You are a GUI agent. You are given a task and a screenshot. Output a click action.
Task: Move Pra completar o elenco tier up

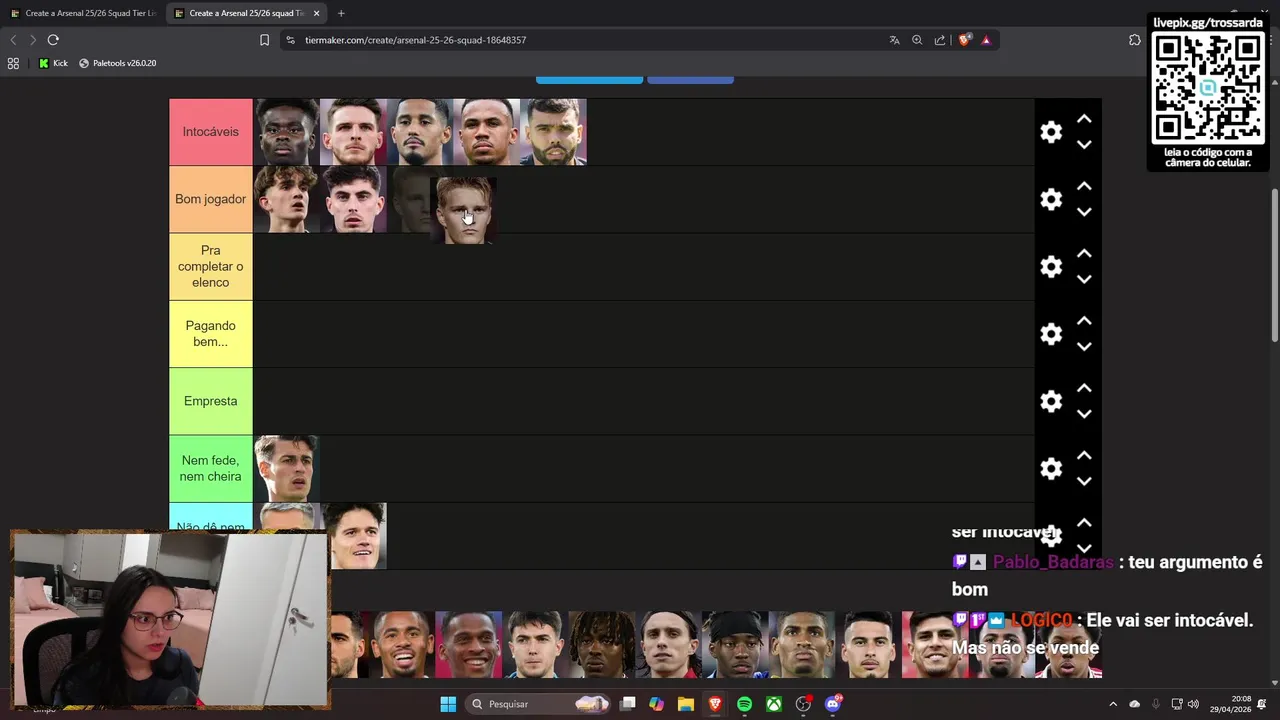tap(1084, 254)
